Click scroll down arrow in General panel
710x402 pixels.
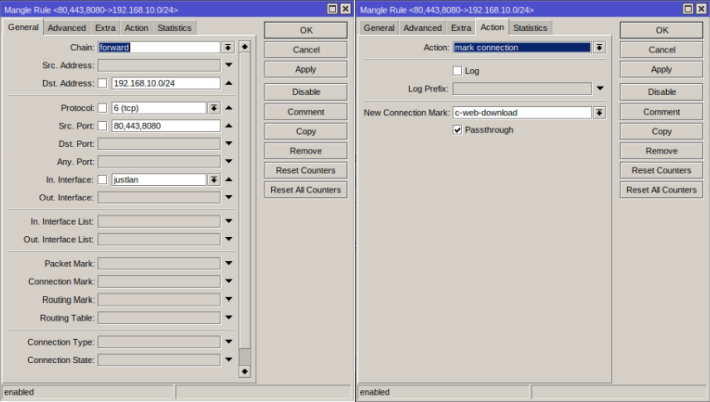coord(245,372)
